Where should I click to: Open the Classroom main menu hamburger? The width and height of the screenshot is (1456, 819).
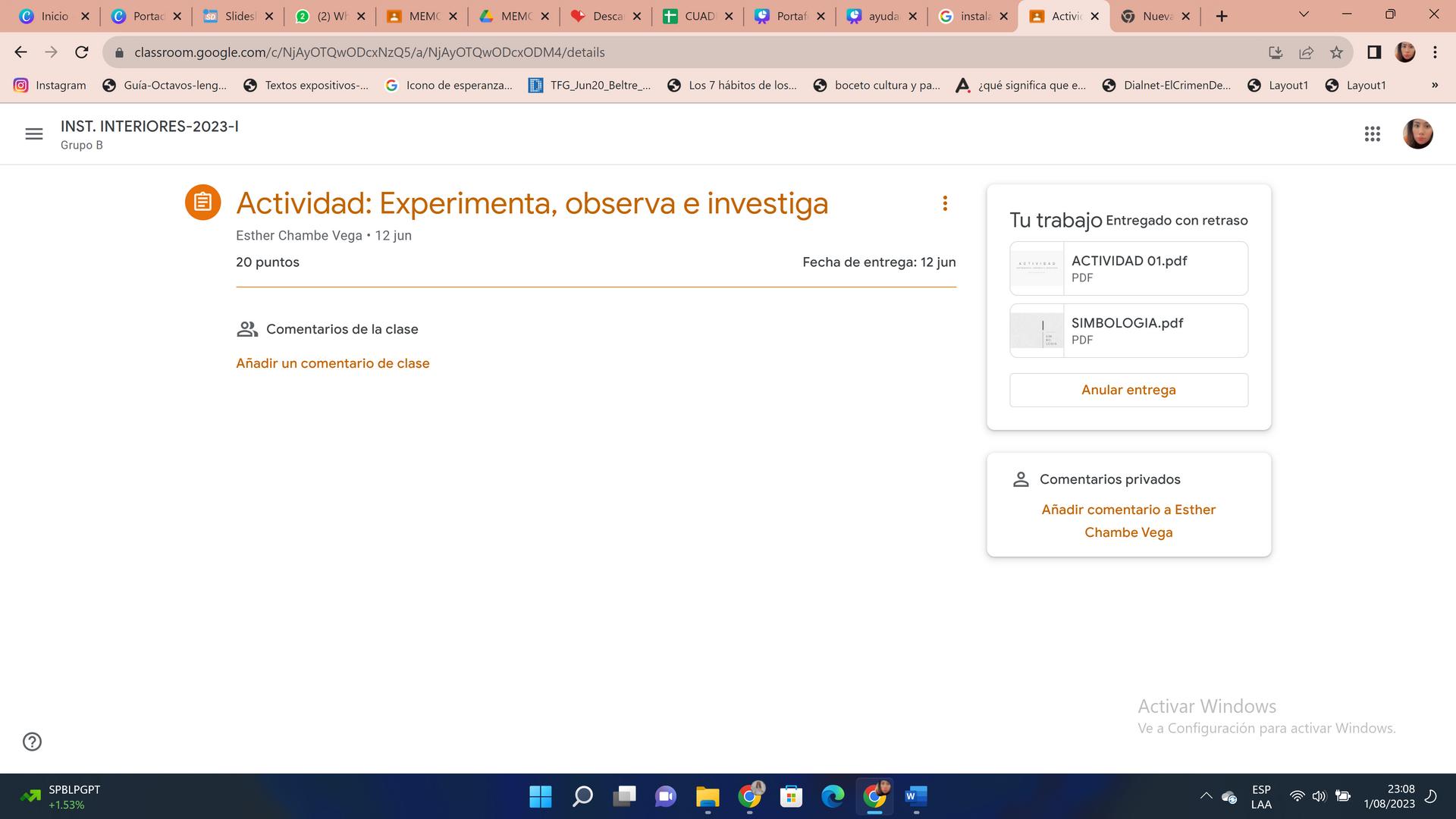33,134
